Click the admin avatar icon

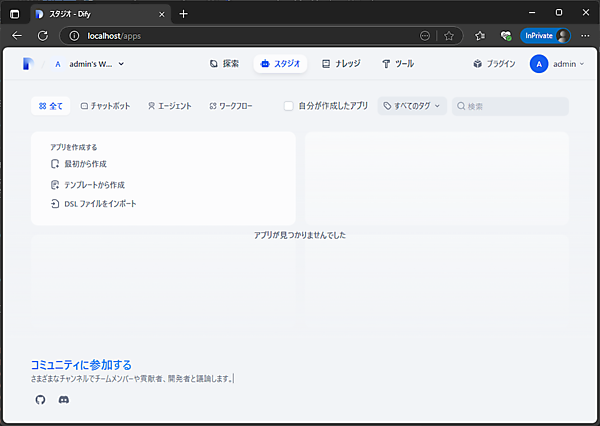click(x=539, y=64)
